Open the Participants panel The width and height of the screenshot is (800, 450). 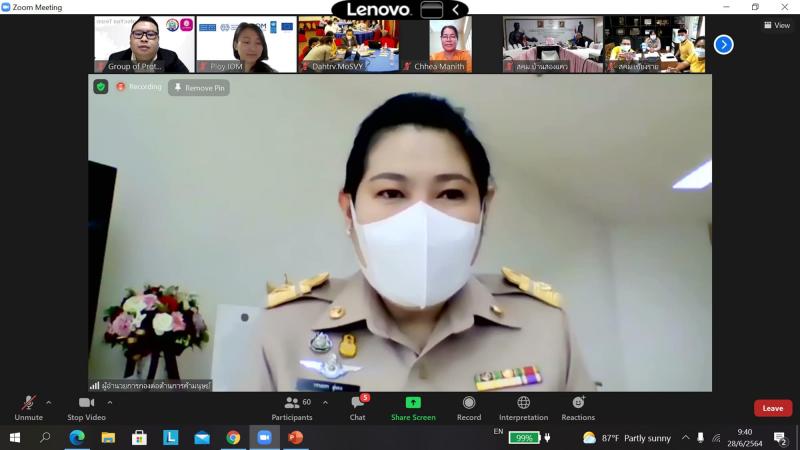coord(292,408)
